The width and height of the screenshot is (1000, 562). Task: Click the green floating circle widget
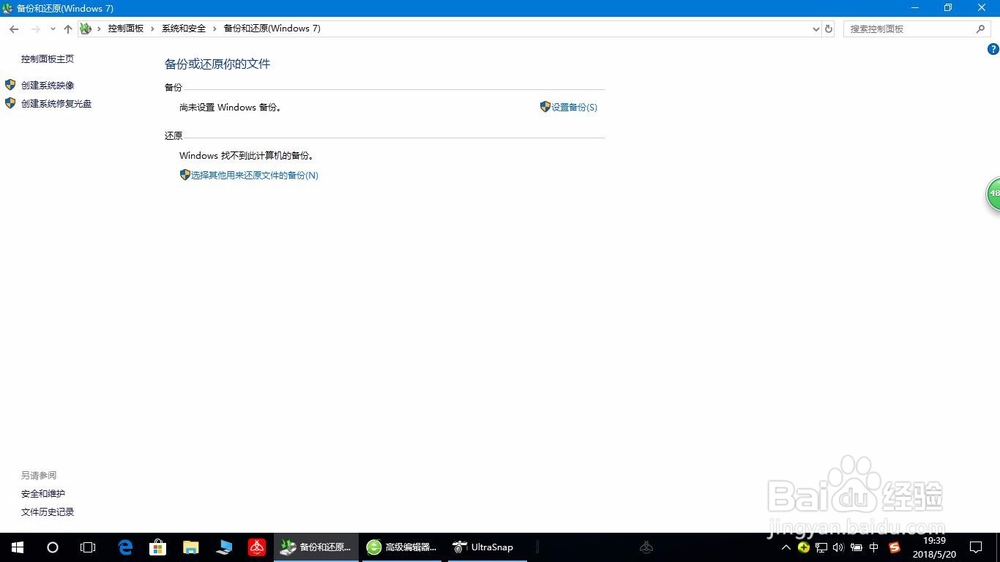coord(994,193)
